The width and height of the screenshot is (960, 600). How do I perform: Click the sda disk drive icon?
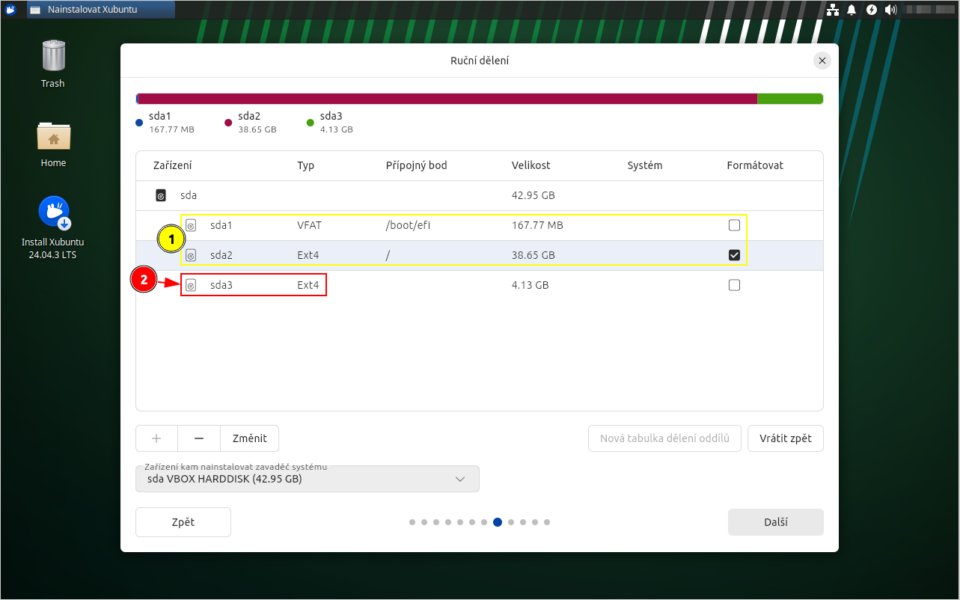pyautogui.click(x=160, y=196)
